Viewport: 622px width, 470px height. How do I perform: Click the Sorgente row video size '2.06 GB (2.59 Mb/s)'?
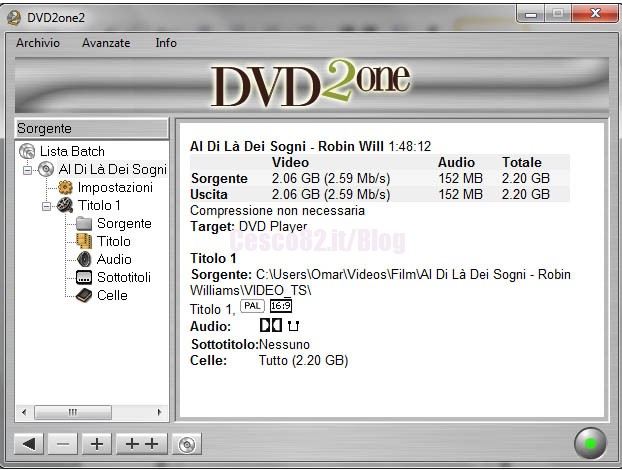click(x=331, y=178)
